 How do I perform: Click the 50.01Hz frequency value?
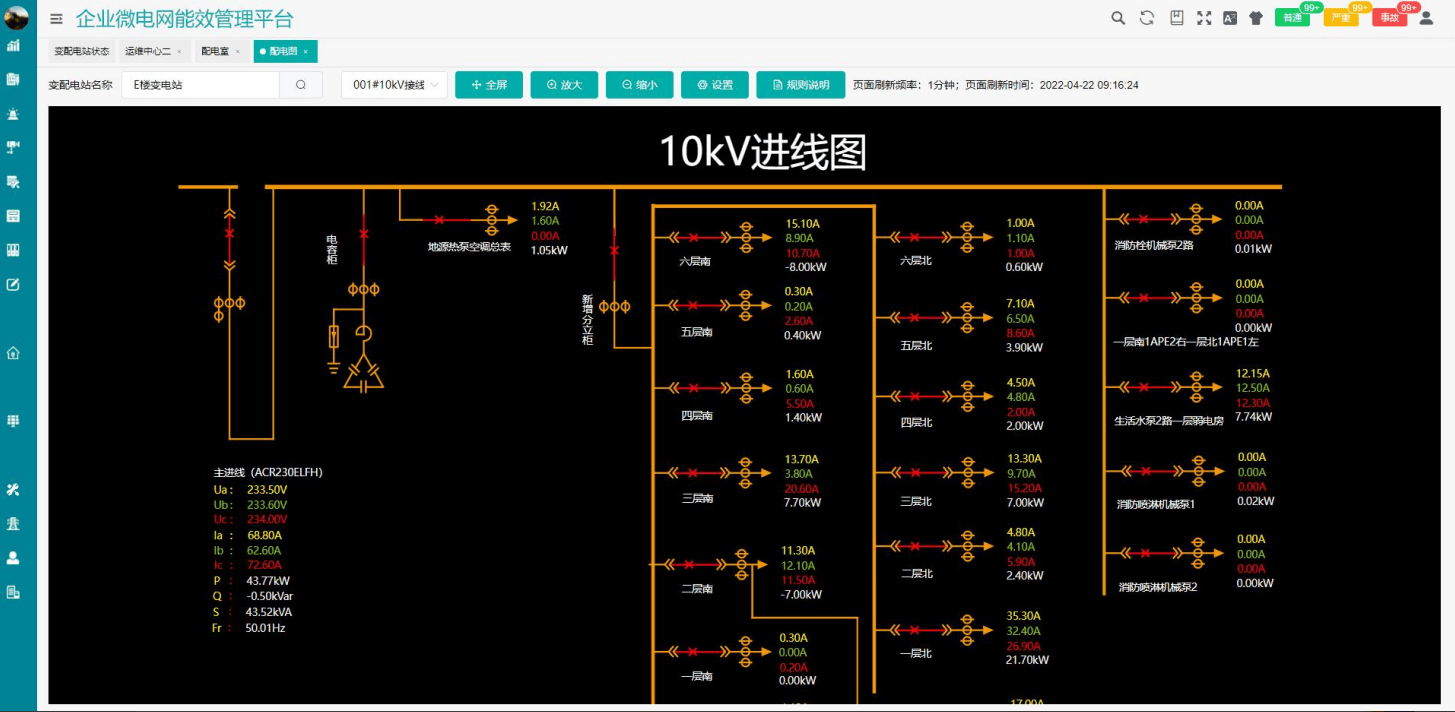point(265,628)
